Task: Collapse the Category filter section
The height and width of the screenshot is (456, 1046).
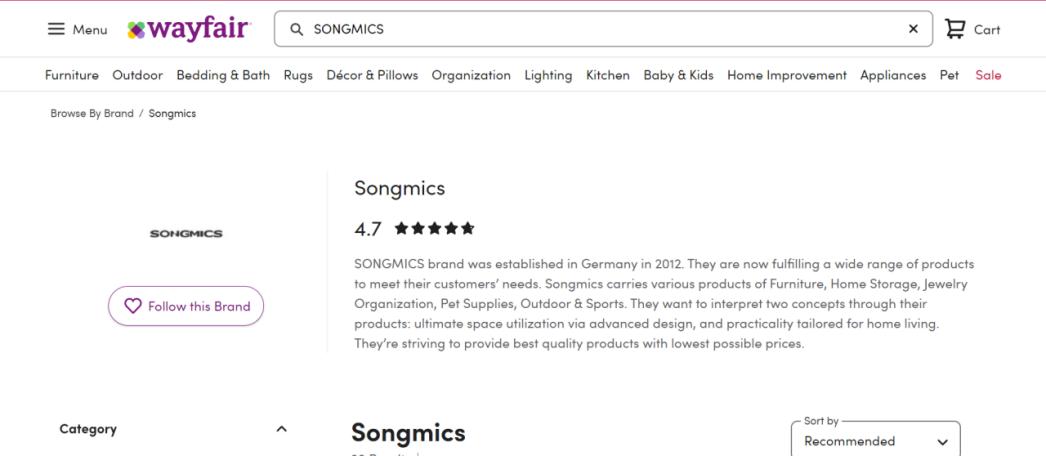Action: [x=281, y=429]
